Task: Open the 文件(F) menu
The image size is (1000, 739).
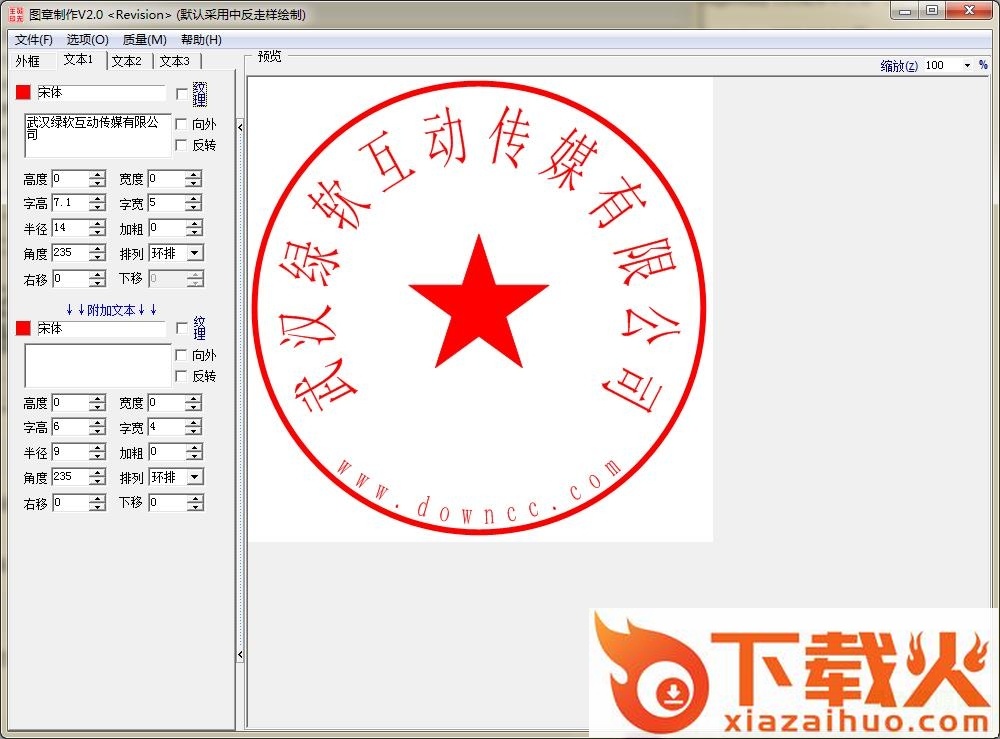Action: (33, 40)
